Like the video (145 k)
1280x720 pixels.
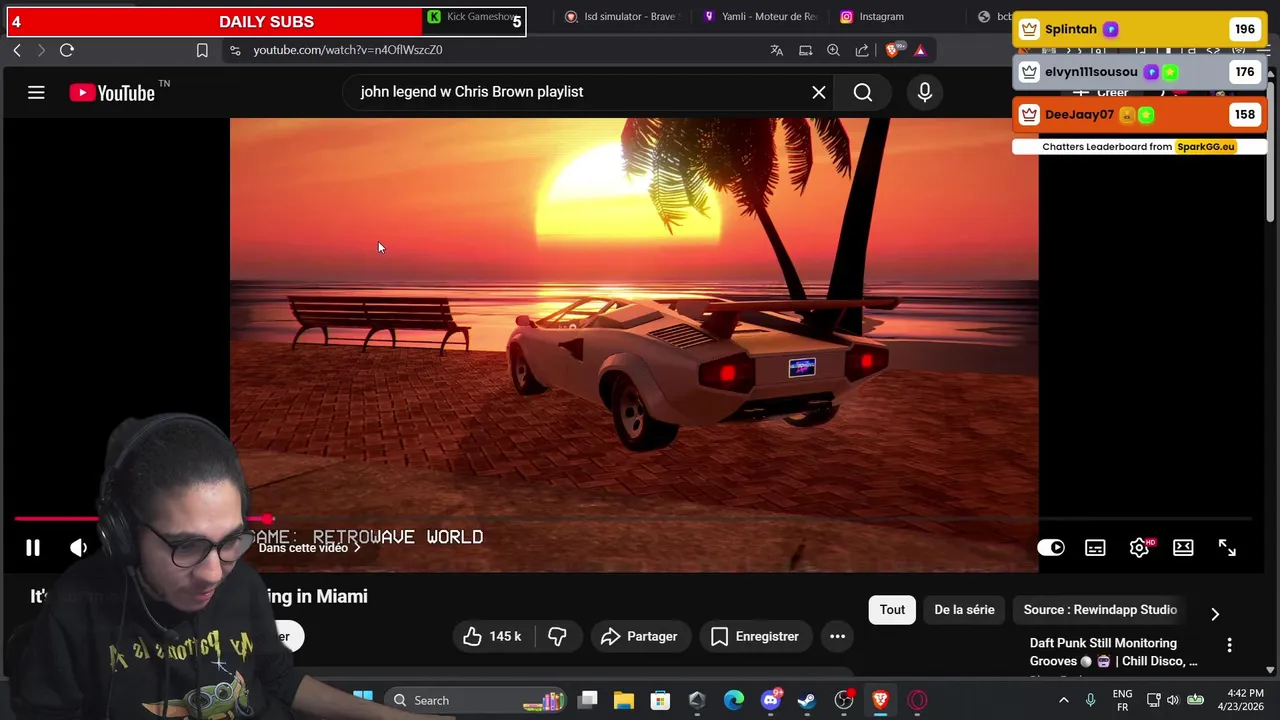tap(493, 636)
